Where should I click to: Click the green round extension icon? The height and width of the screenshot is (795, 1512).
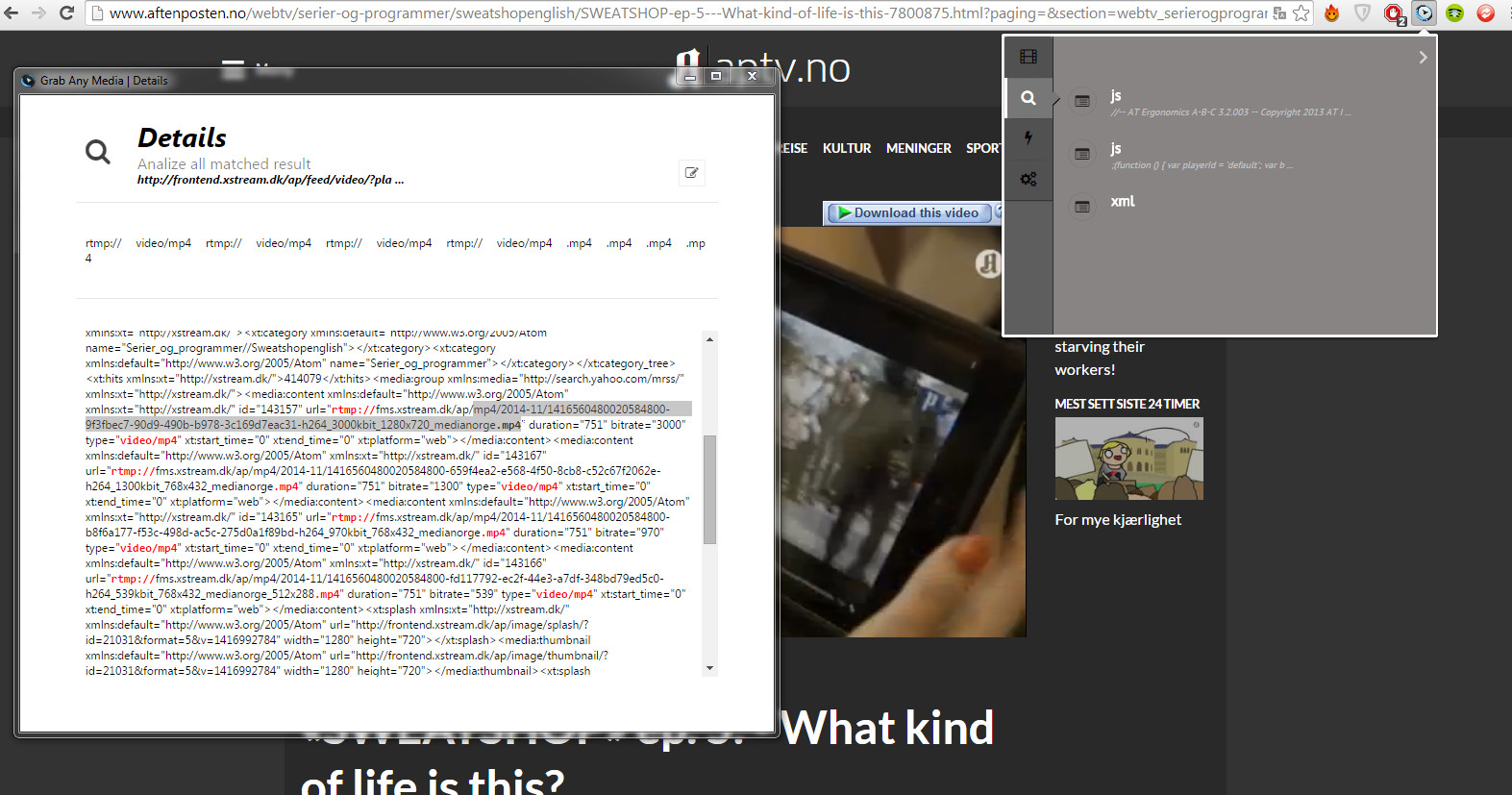click(1455, 13)
